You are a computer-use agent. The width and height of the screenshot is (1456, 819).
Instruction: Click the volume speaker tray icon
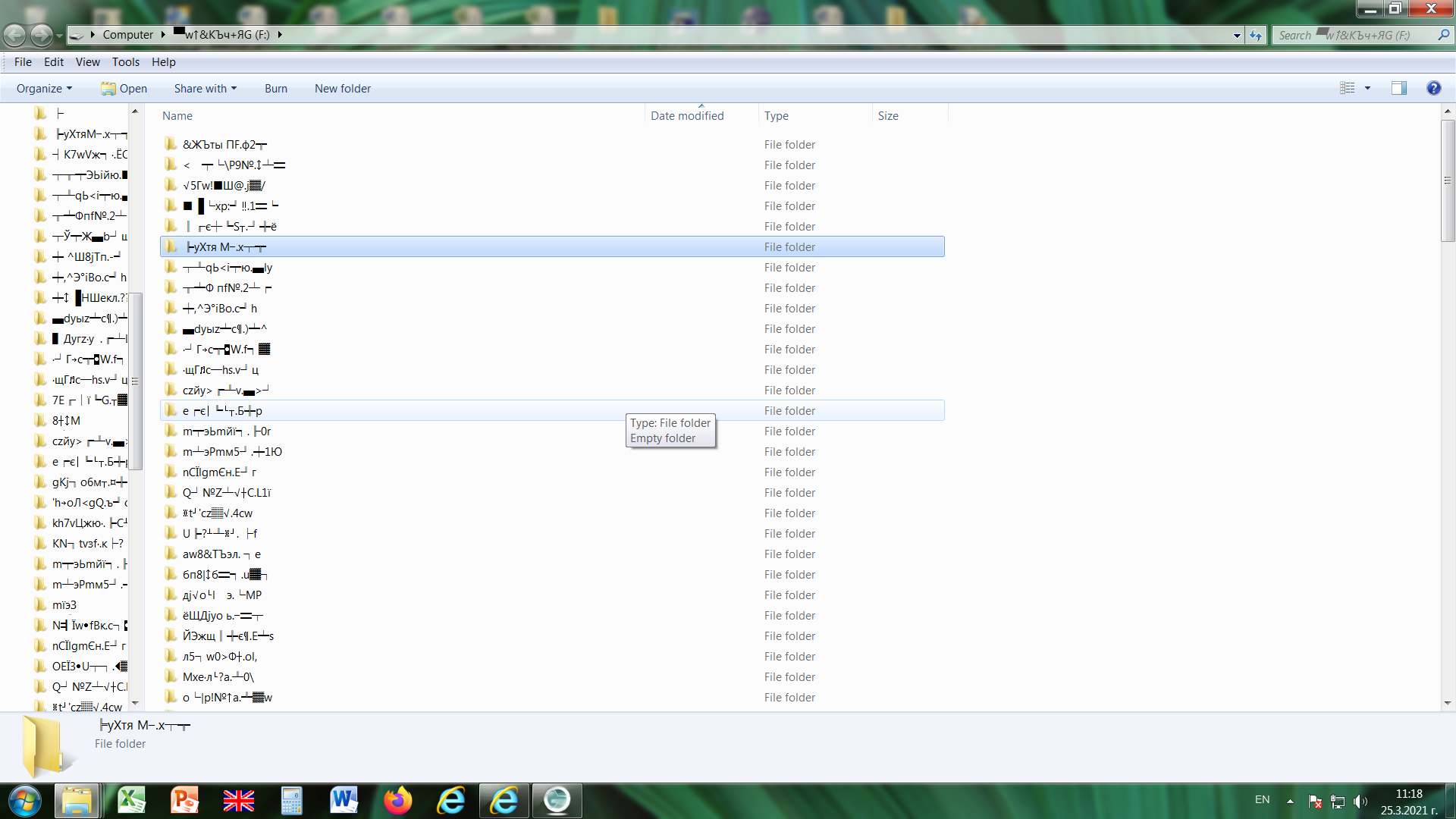tap(1360, 801)
